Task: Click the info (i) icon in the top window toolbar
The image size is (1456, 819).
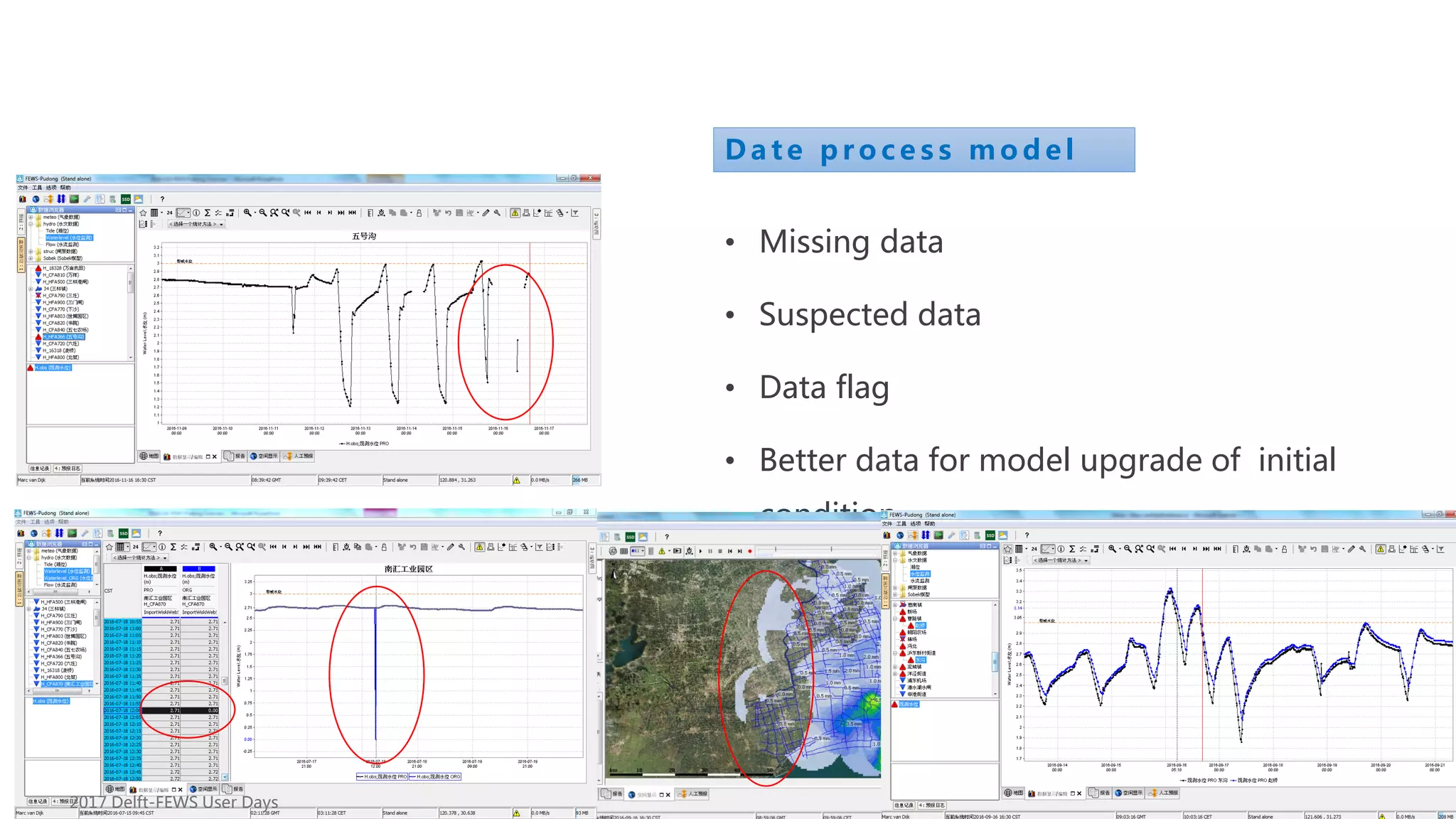Action: tap(196, 213)
